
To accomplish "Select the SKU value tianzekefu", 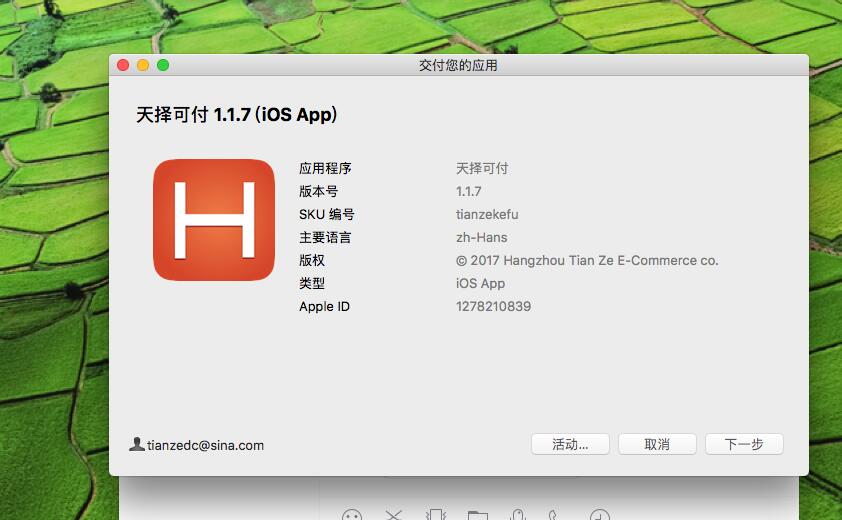I will click(487, 214).
